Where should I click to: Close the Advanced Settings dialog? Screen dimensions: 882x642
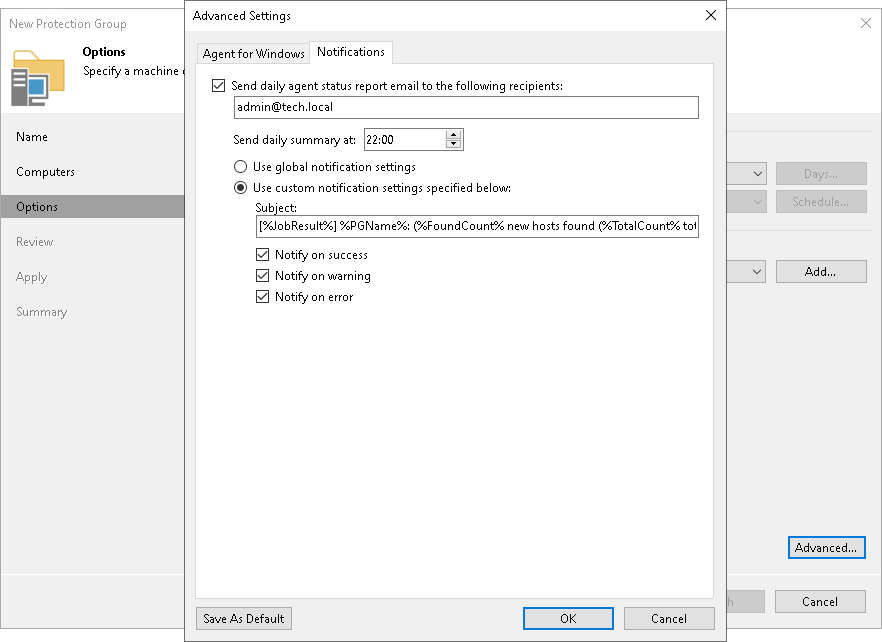click(x=711, y=15)
